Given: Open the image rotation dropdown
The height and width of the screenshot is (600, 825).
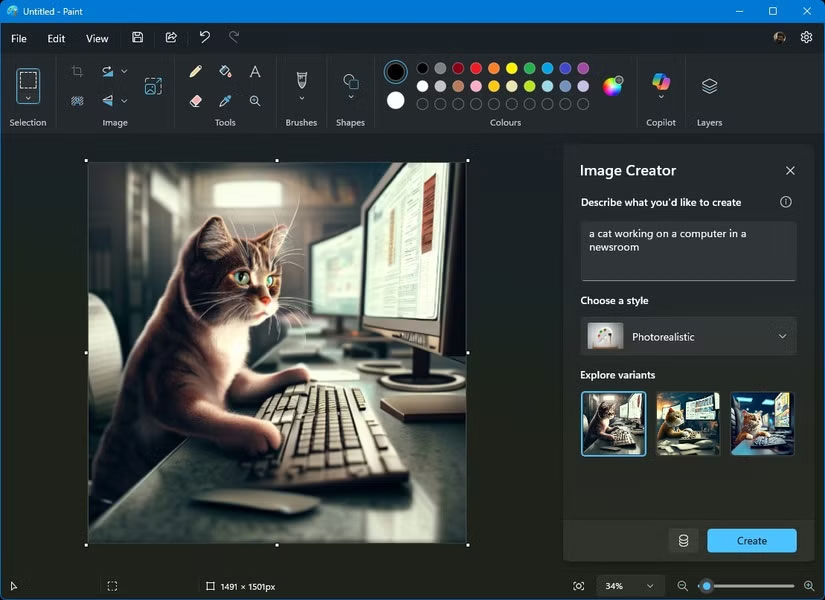Looking at the screenshot, I should [x=124, y=71].
